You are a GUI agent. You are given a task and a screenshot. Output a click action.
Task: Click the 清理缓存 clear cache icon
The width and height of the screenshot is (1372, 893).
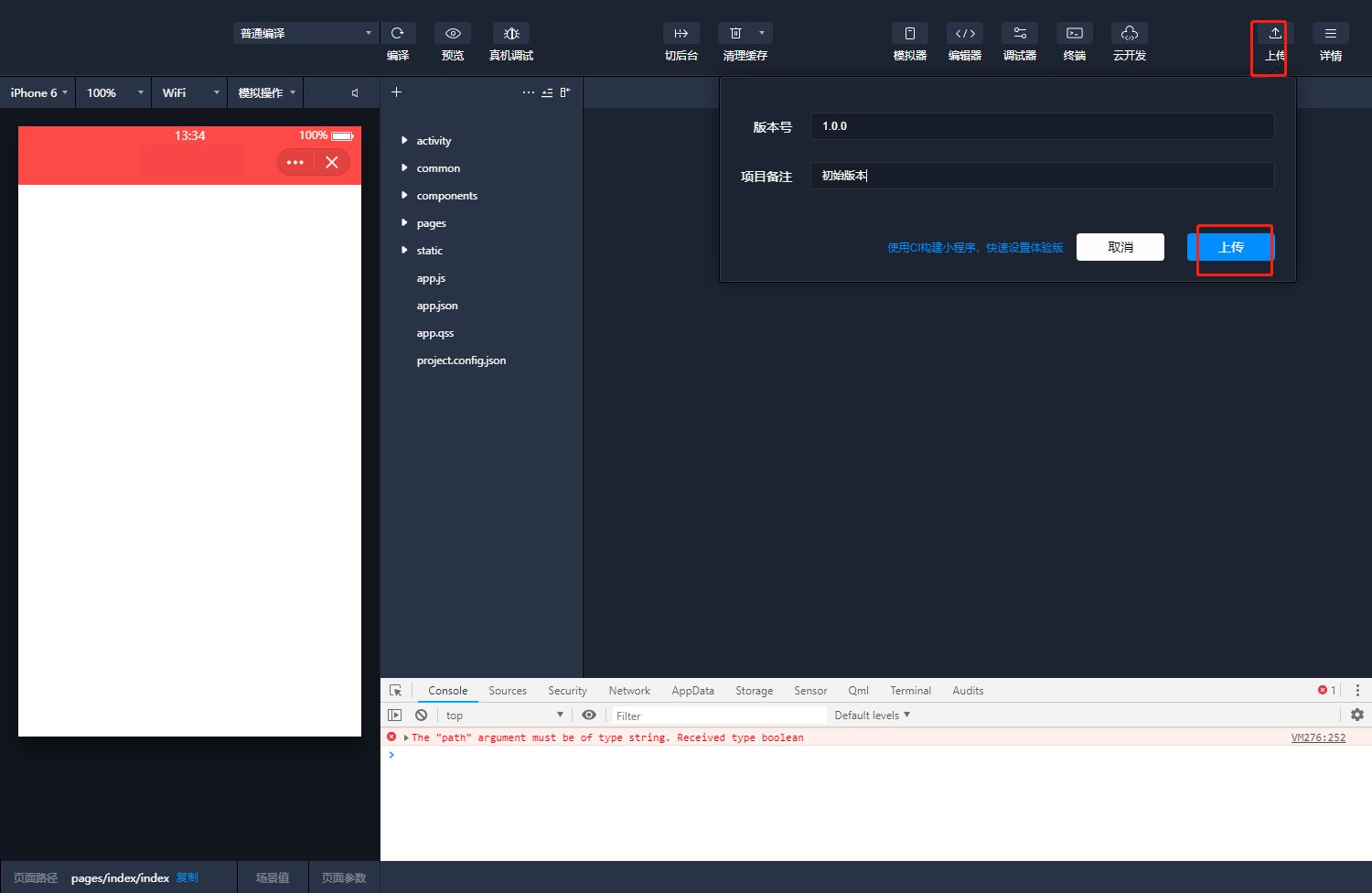[736, 34]
